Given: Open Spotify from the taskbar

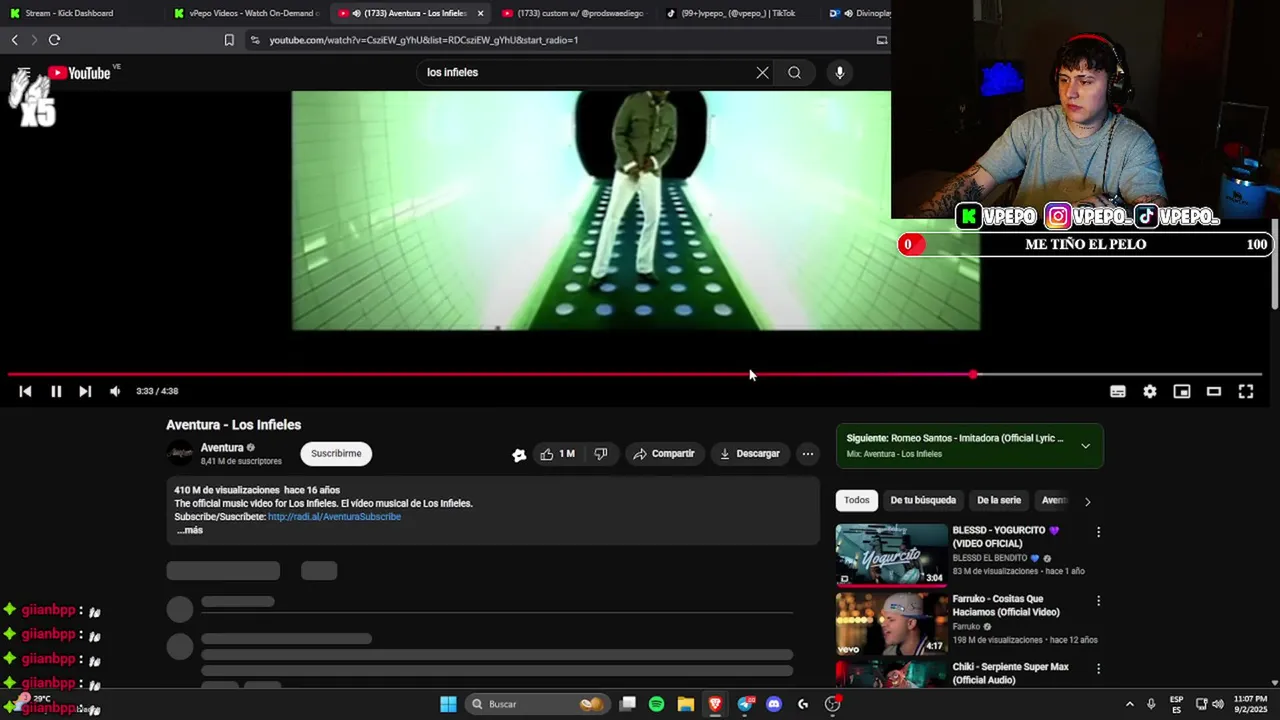Looking at the screenshot, I should click(656, 704).
